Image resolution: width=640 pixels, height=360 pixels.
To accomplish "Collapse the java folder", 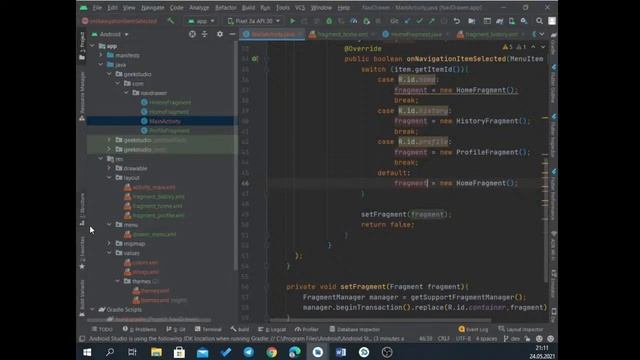I will 101,64.
